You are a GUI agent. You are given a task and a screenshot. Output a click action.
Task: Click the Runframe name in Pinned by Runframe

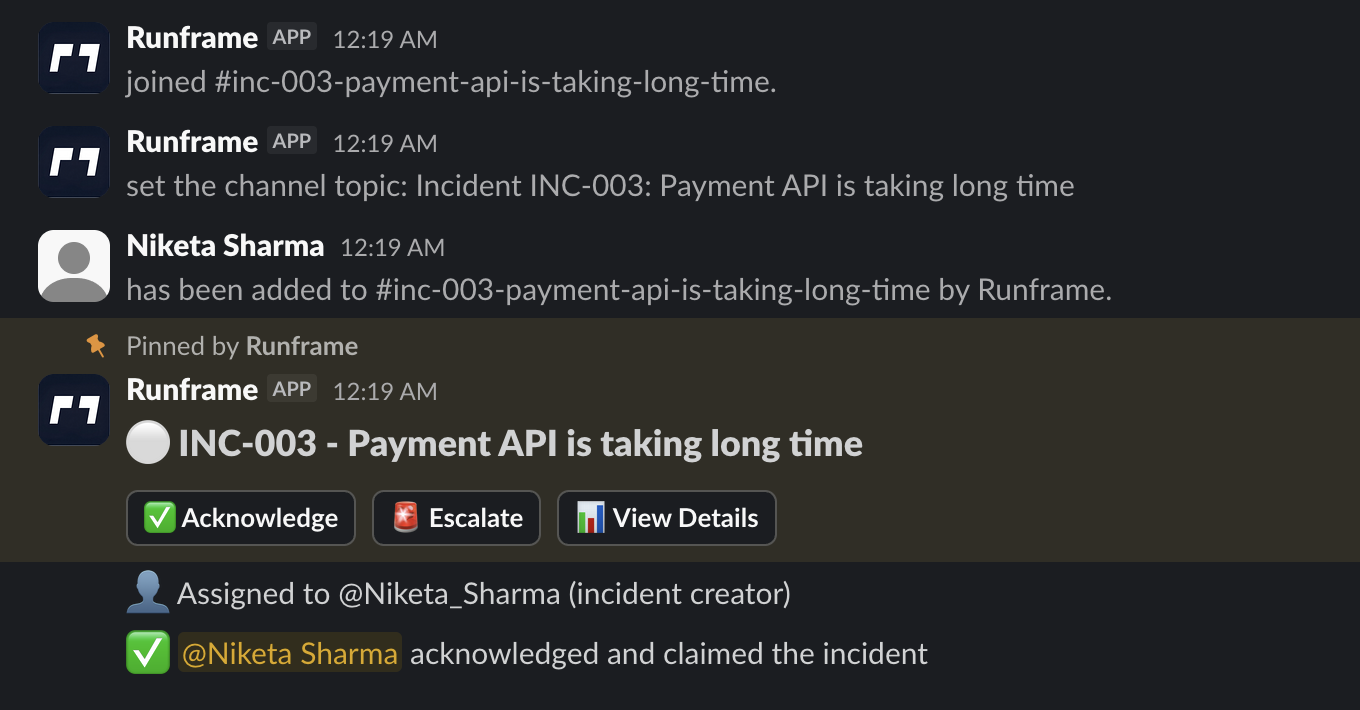pyautogui.click(x=301, y=345)
